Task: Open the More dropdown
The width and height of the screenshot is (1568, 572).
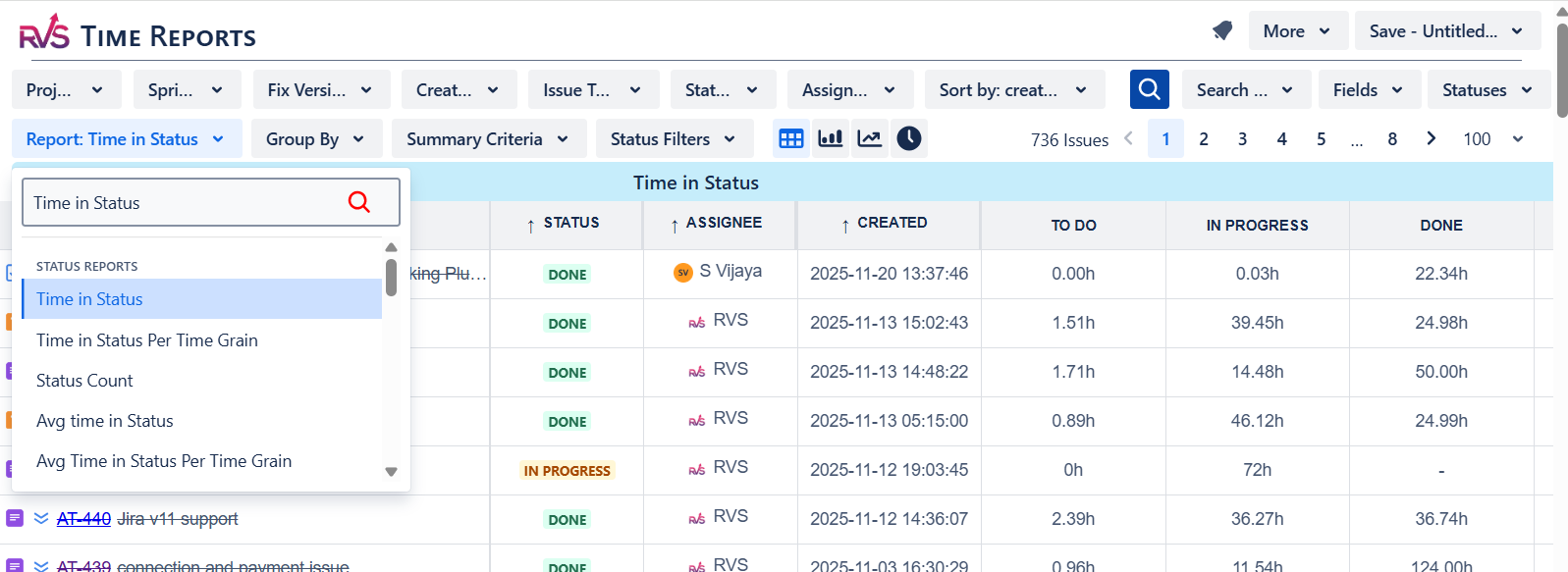Action: point(1297,31)
